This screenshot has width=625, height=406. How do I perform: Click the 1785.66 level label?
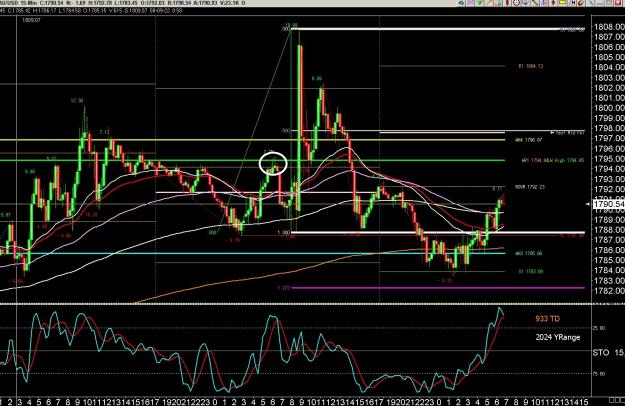[x=529, y=253]
